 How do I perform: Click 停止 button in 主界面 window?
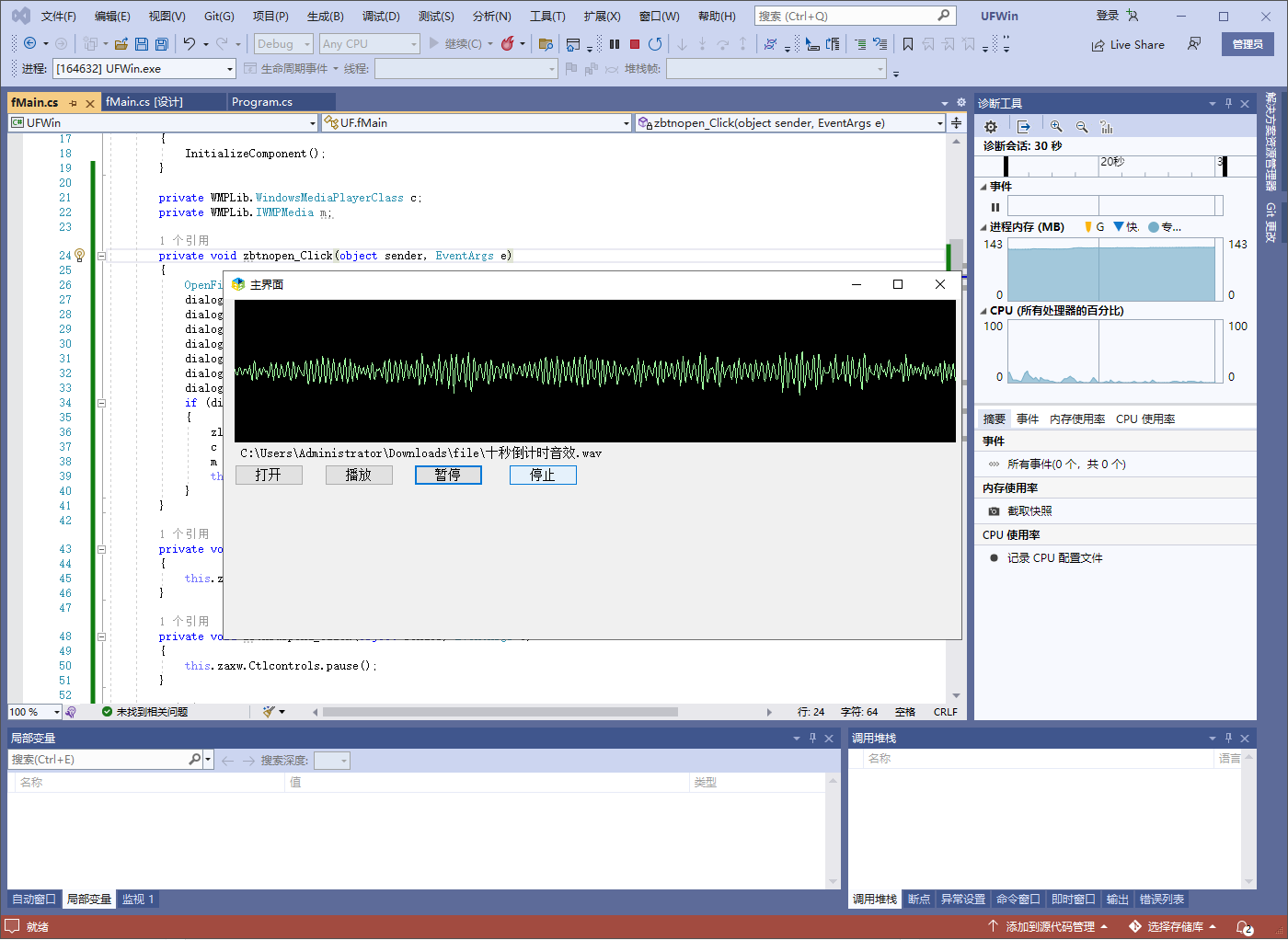pyautogui.click(x=543, y=475)
